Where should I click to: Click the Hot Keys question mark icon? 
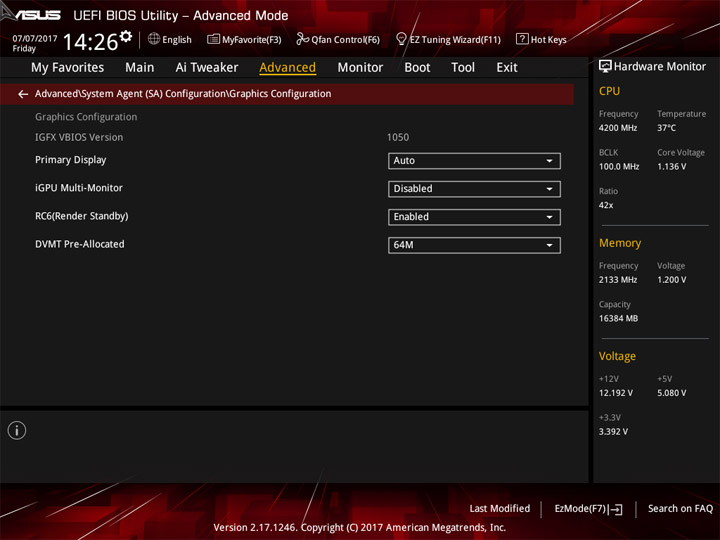522,39
